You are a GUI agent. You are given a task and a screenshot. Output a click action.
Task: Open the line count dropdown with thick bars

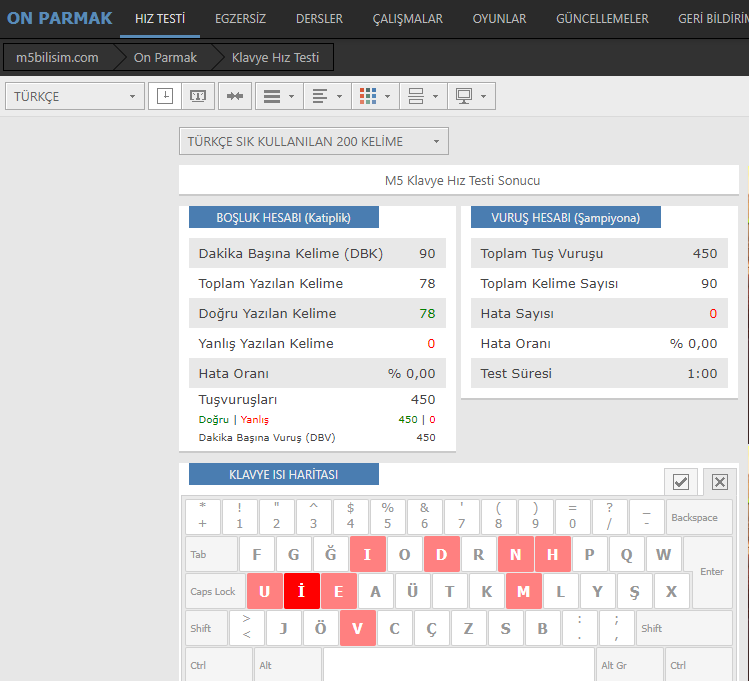coord(279,96)
